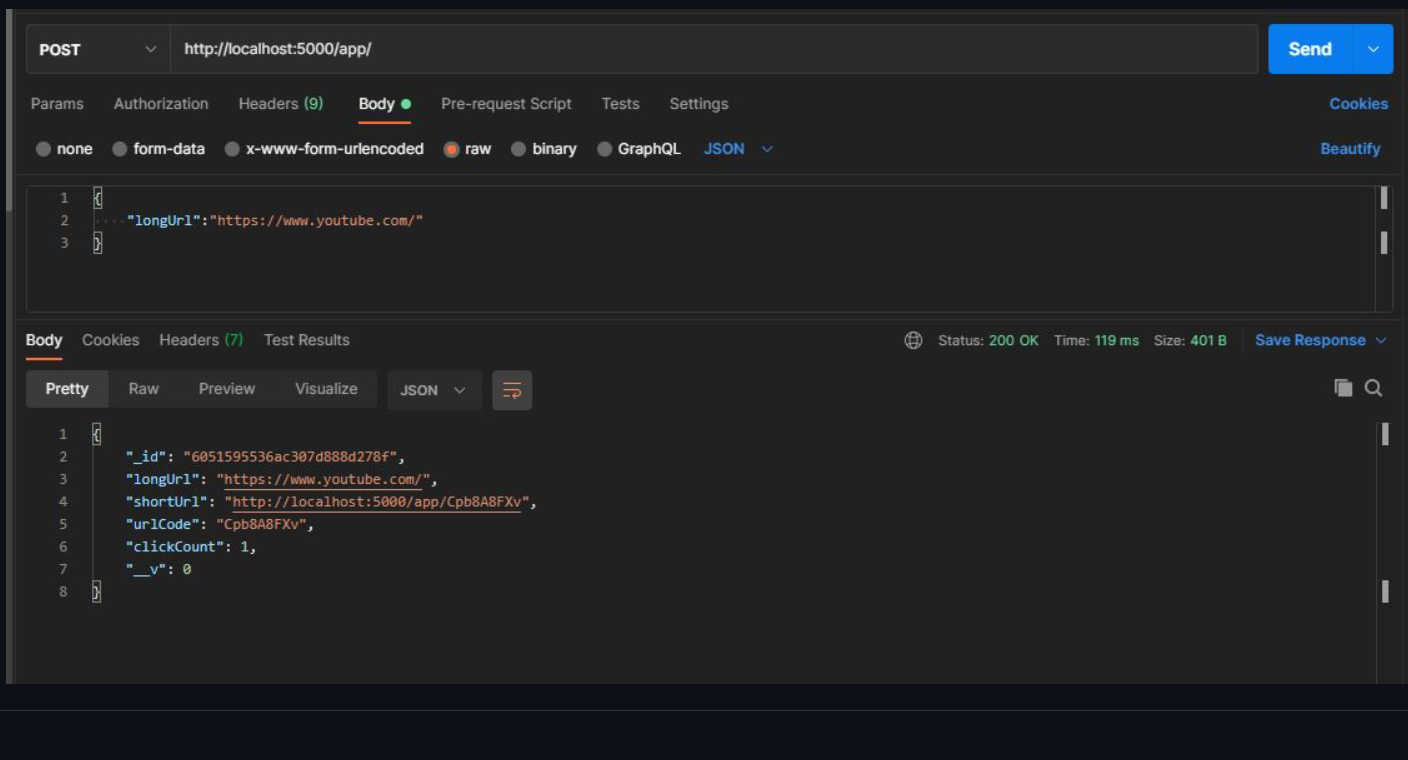Open the request Headers (9) tab
1408x760 pixels.
point(281,104)
